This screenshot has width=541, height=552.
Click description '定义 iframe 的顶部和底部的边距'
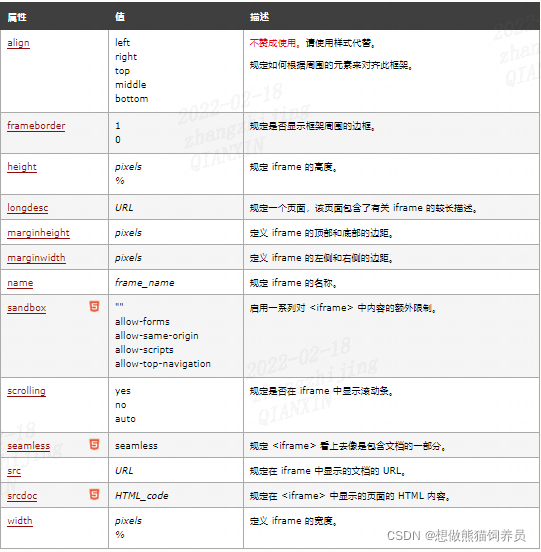(321, 233)
